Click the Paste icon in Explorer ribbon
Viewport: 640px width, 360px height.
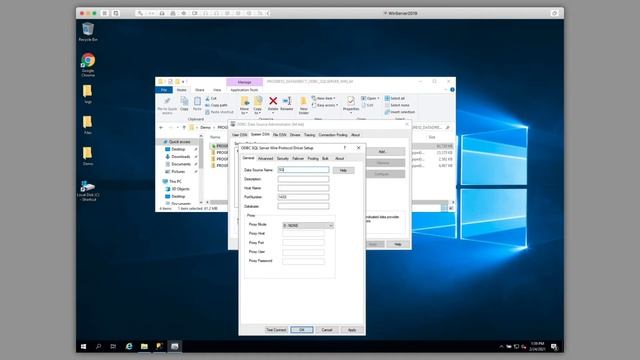(x=197, y=104)
